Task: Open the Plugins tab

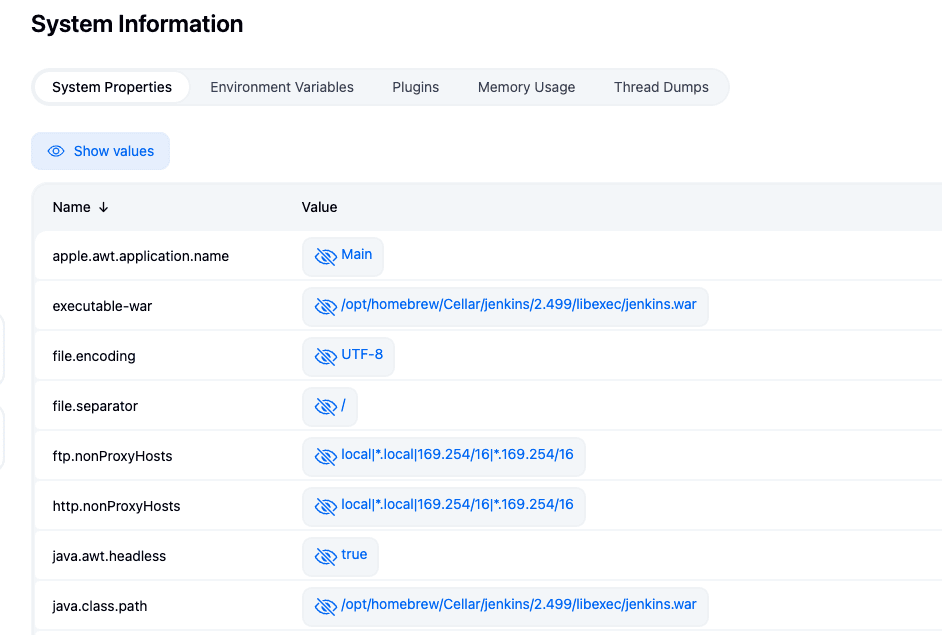Action: pyautogui.click(x=415, y=87)
